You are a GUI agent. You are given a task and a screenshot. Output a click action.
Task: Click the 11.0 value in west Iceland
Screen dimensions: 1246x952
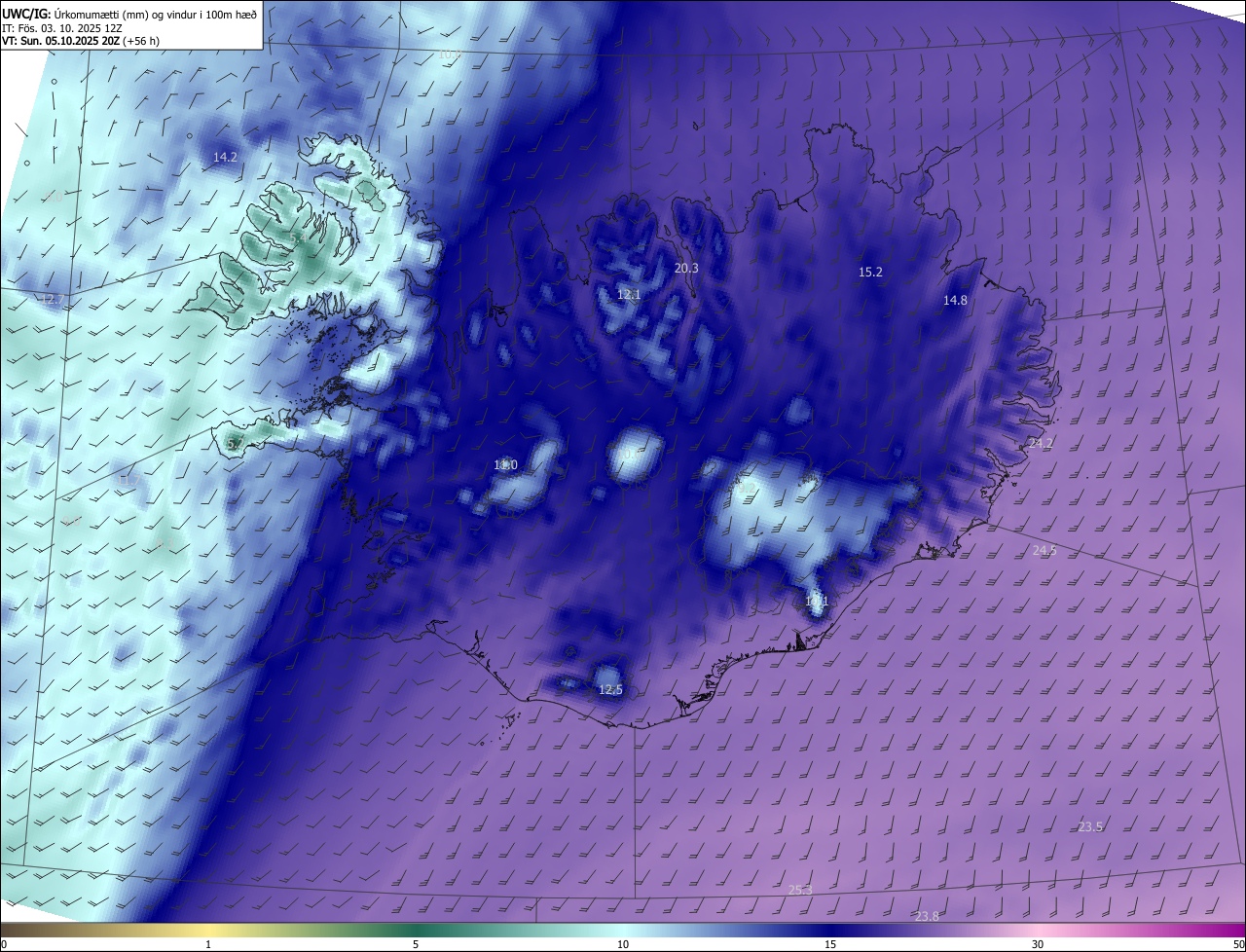point(505,465)
